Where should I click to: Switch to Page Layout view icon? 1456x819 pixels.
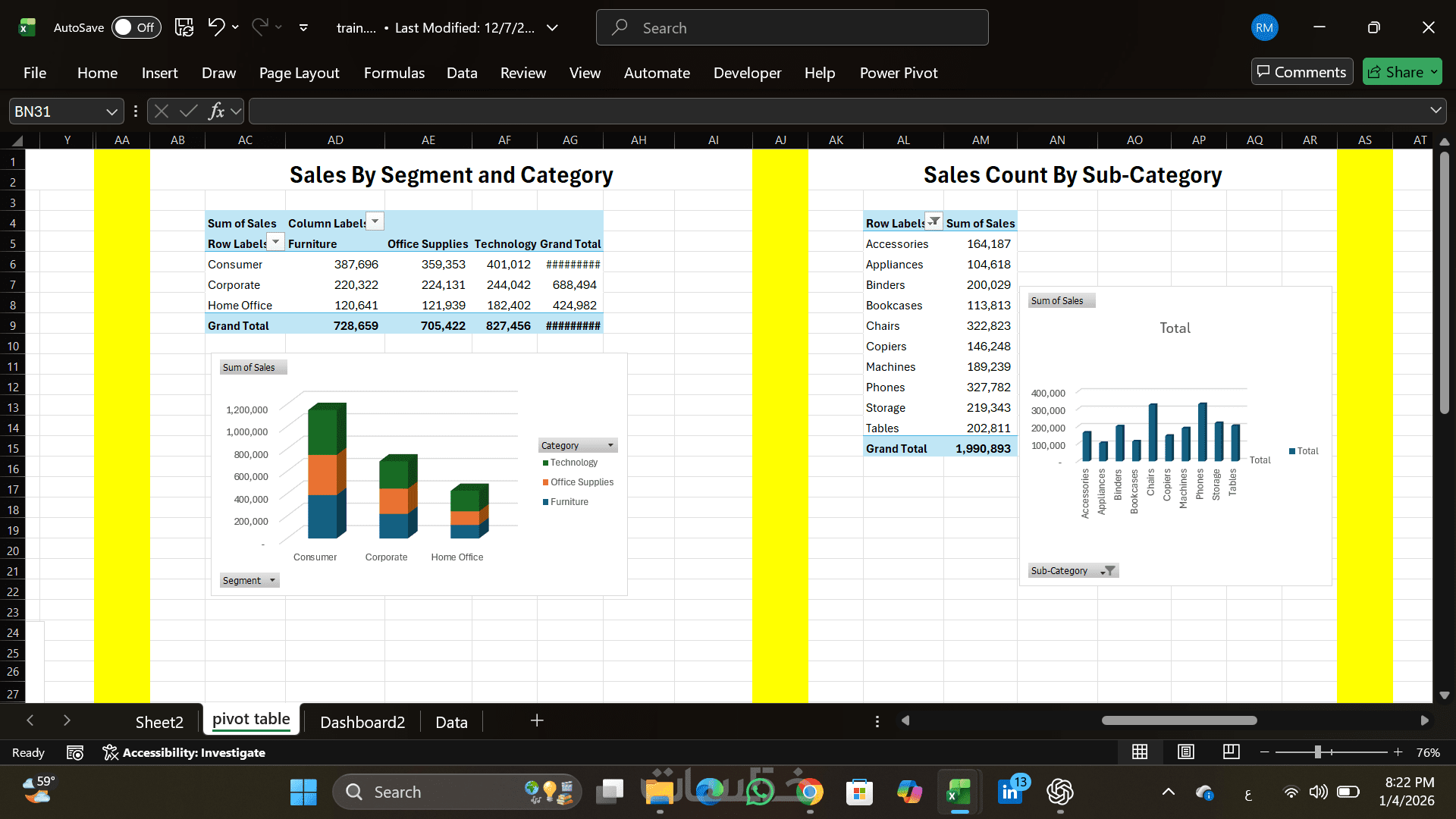click(1185, 752)
